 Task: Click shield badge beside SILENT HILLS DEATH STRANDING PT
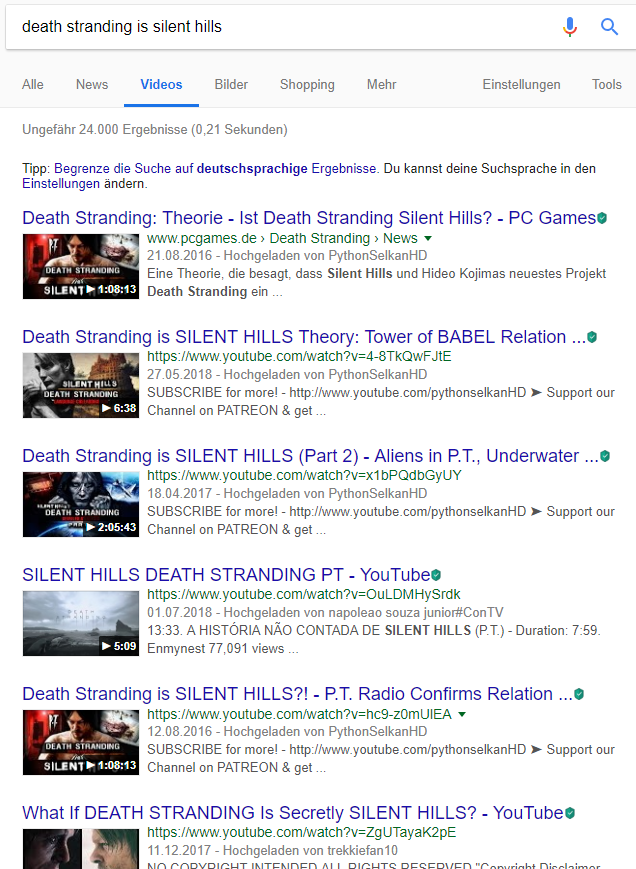[436, 575]
